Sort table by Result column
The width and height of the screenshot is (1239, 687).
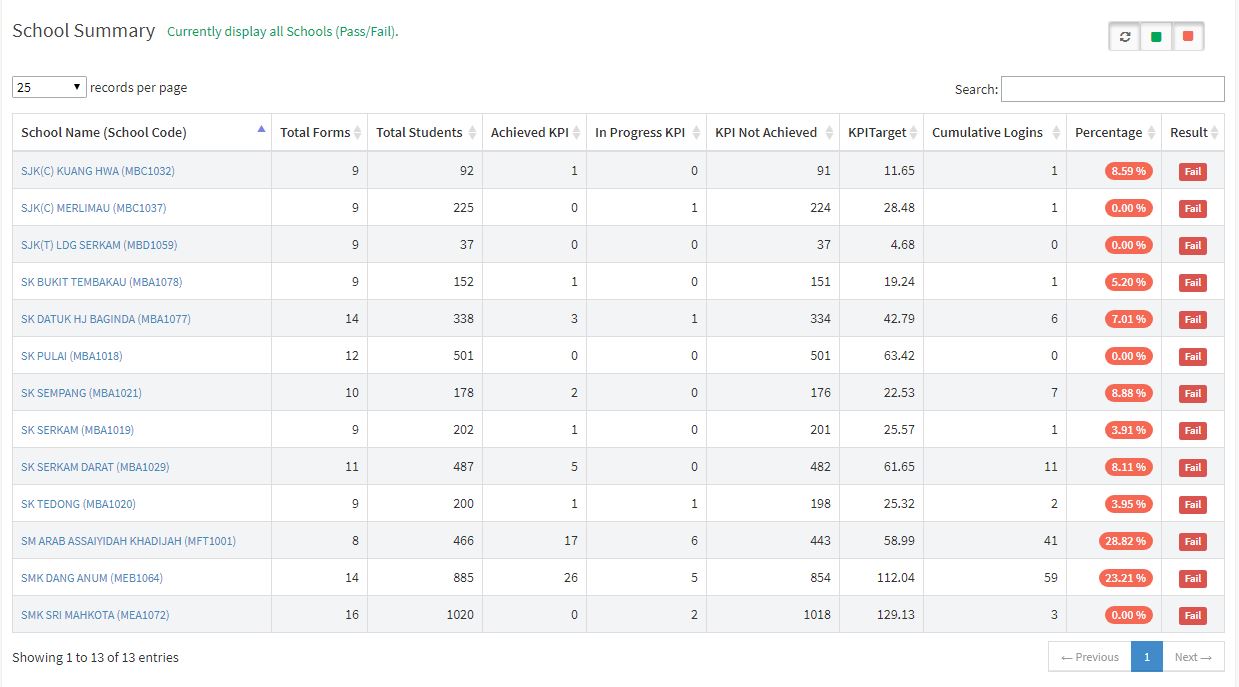click(1193, 132)
